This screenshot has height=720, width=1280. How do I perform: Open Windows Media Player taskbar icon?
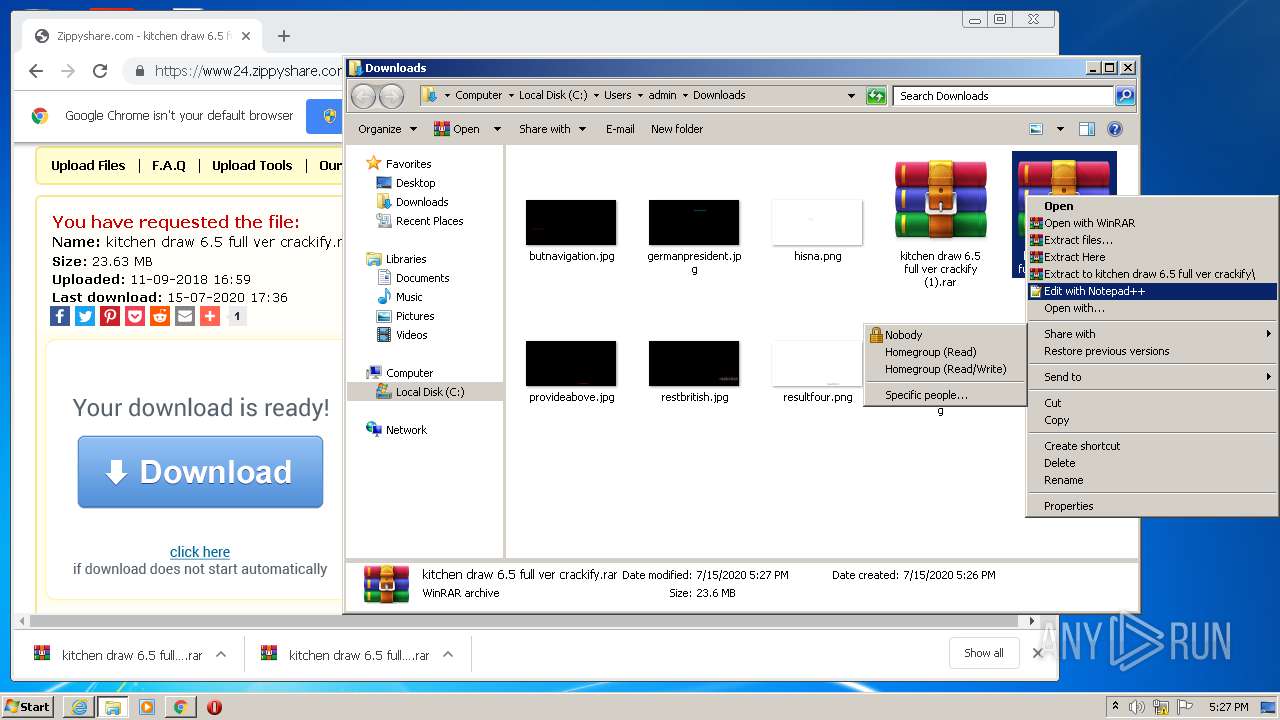pyautogui.click(x=147, y=707)
